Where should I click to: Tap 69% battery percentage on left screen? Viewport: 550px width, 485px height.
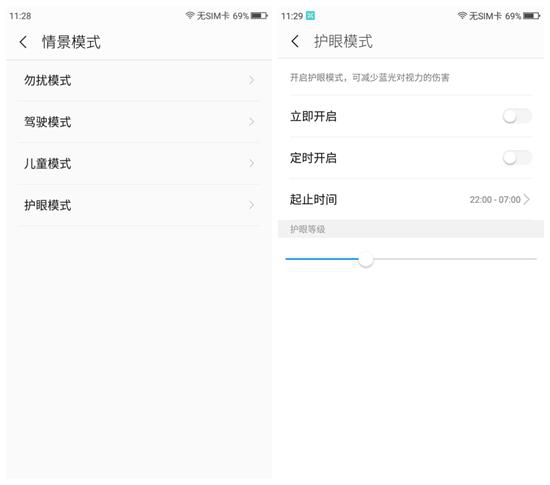pos(241,16)
